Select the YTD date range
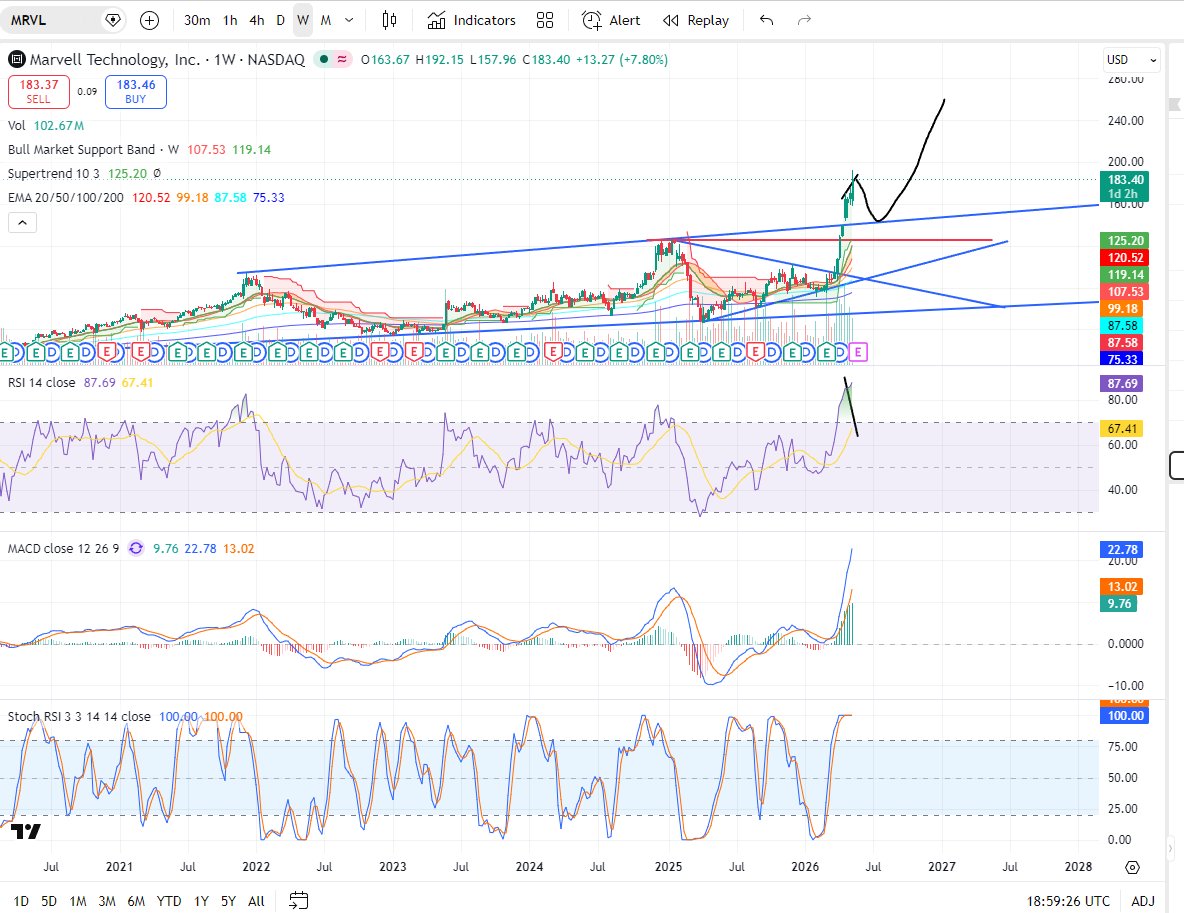Viewport: 1184px width, 913px height. point(168,901)
